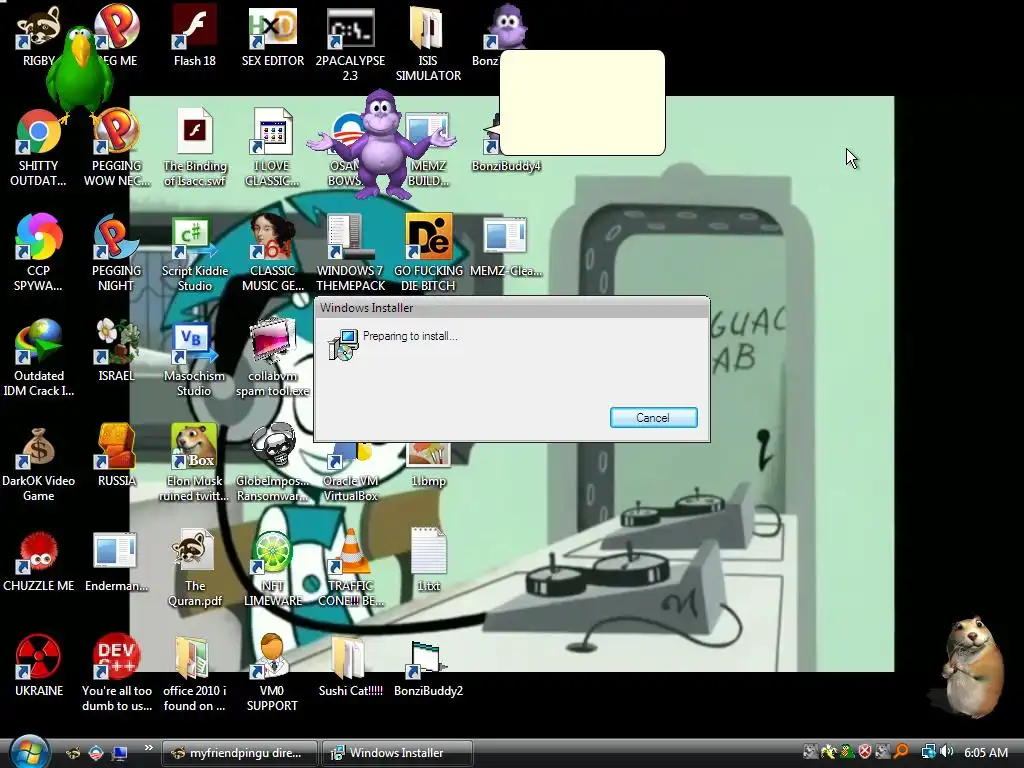Launch the NFT LIMEWARE shortcut
The height and width of the screenshot is (768, 1024).
272,568
